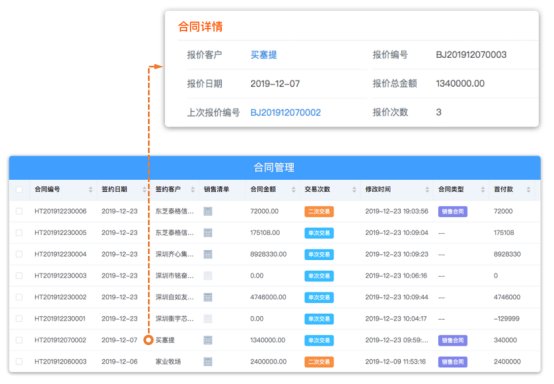Check the box for contract HT201912230005
Screen dimensions: 554x384
[19, 233]
